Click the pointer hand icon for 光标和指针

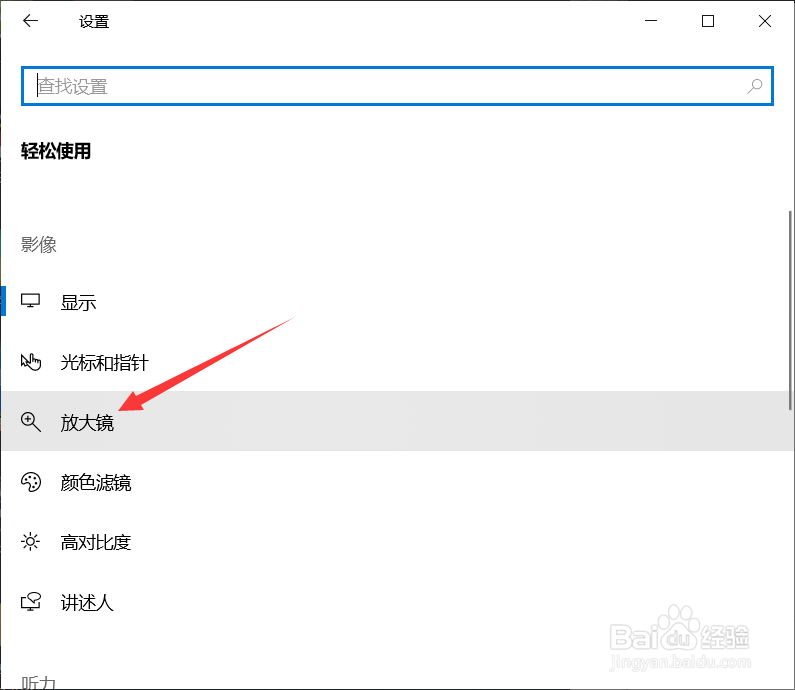(30, 362)
